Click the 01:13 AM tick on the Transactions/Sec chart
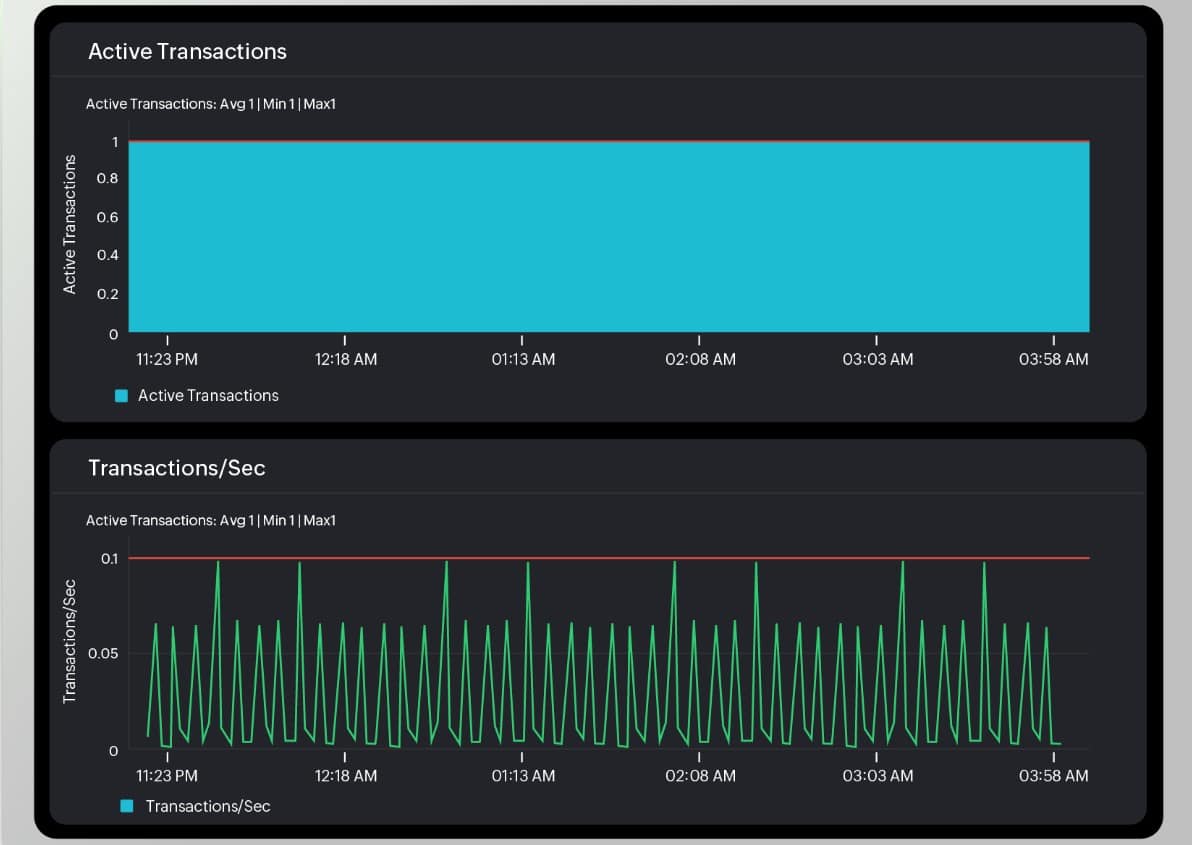 tap(523, 776)
